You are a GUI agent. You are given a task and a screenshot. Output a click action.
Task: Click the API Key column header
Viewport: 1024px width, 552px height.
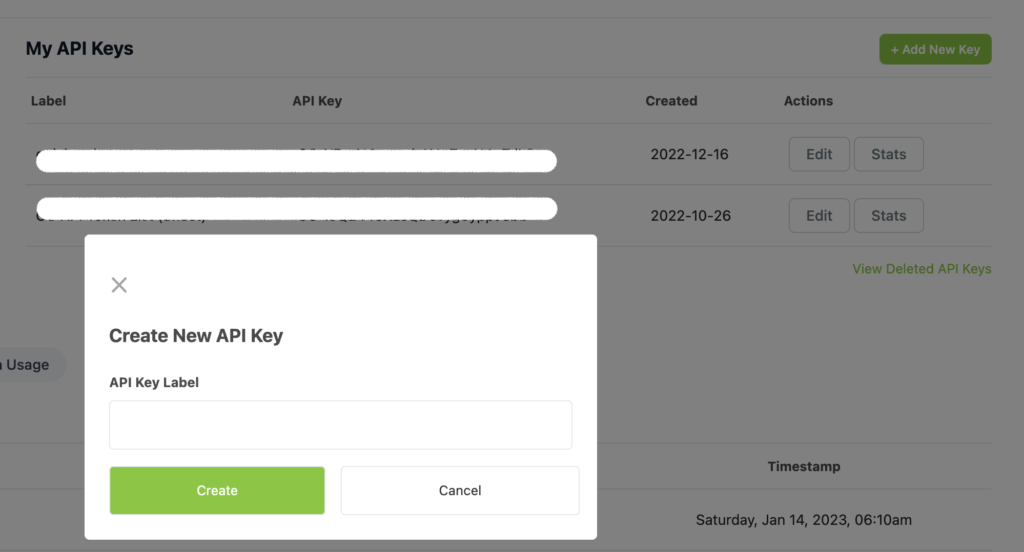[317, 101]
